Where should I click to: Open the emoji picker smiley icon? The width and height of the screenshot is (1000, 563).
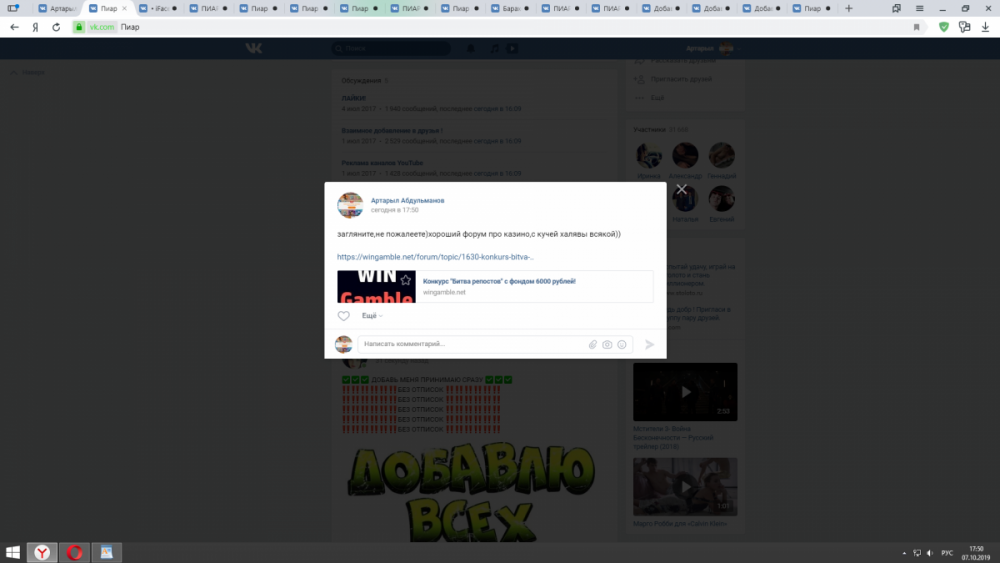[x=622, y=344]
